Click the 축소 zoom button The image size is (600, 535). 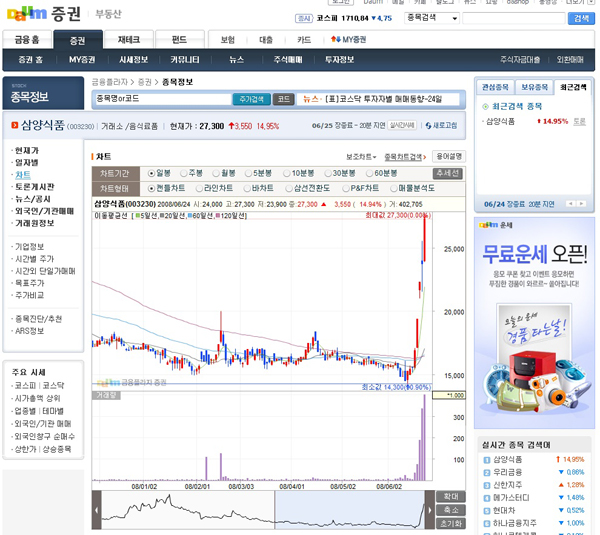451,510
